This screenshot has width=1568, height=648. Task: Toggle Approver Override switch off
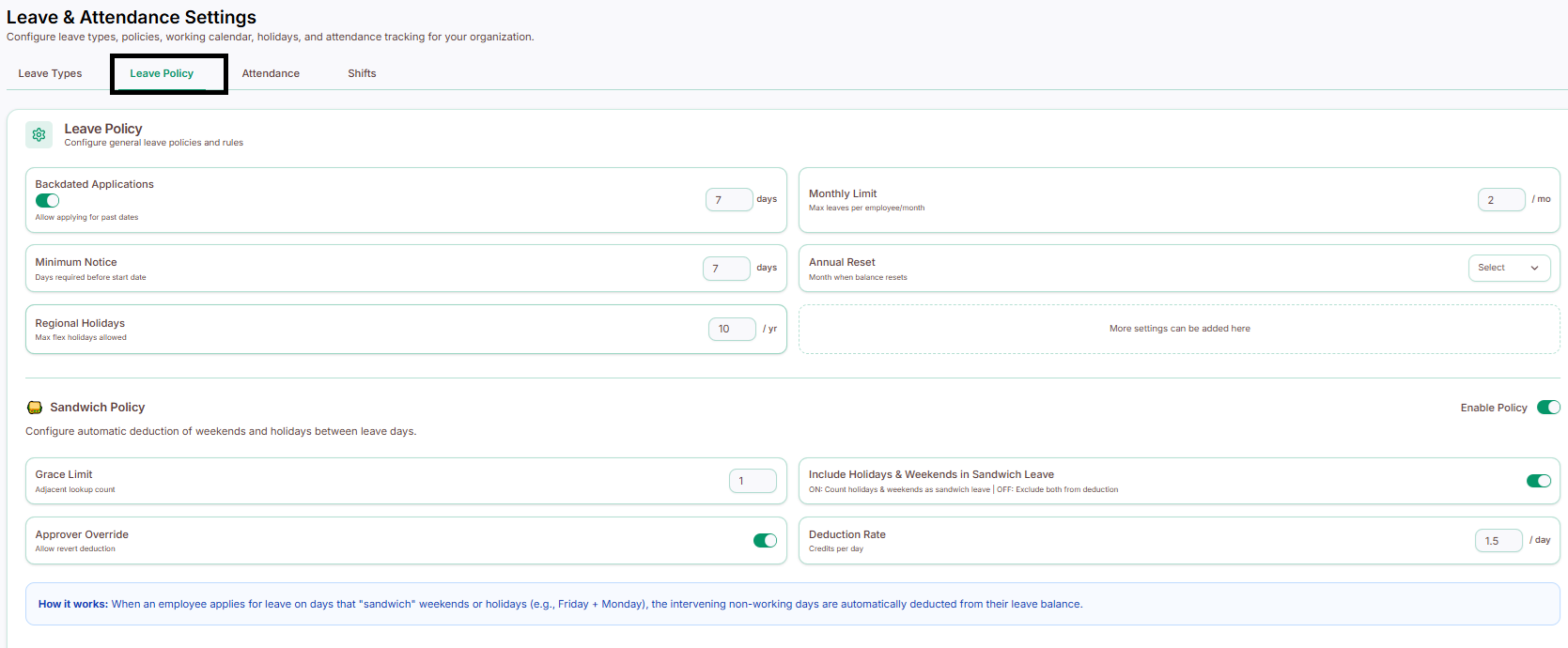coord(765,540)
